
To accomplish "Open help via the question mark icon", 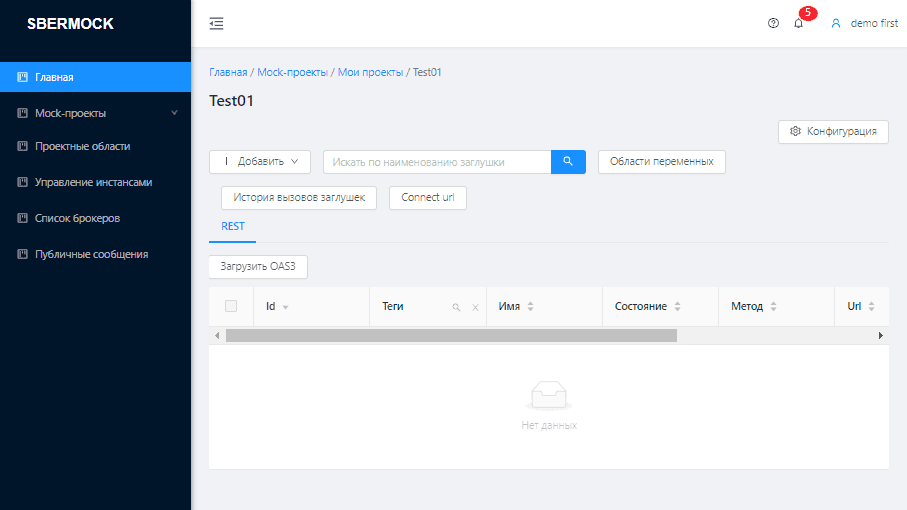I will point(773,23).
